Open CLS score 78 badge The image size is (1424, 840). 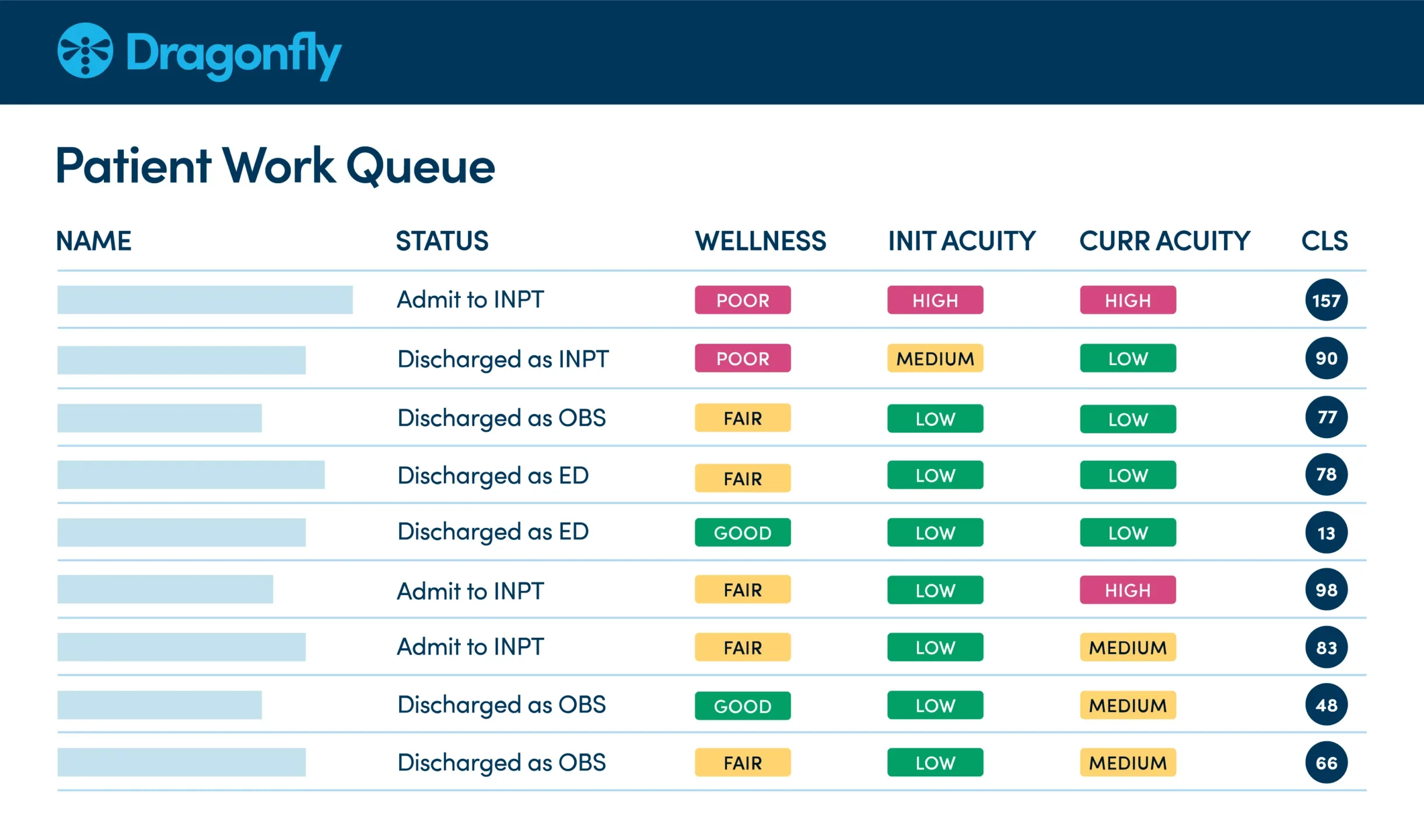click(x=1327, y=474)
